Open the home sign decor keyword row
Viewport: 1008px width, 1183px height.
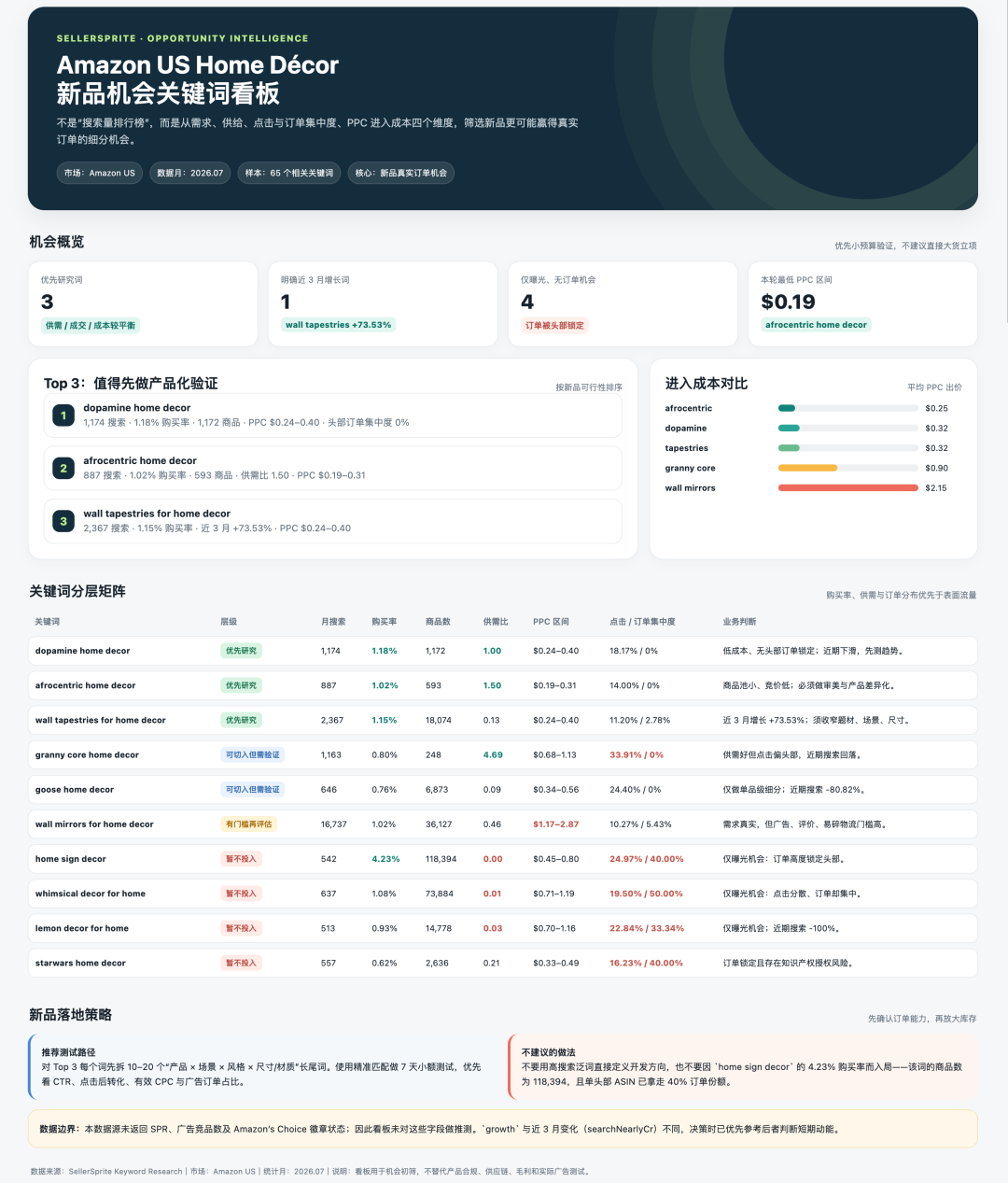503,859
